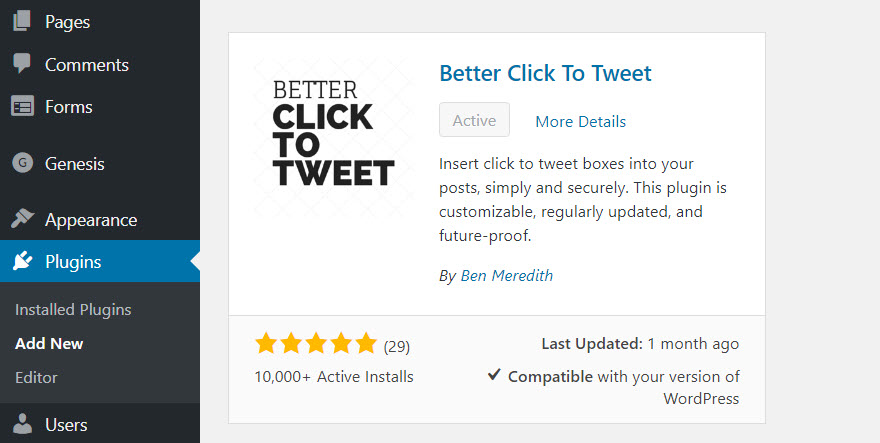The width and height of the screenshot is (880, 443).
Task: Click the Plugins plug icon
Action: 22,262
